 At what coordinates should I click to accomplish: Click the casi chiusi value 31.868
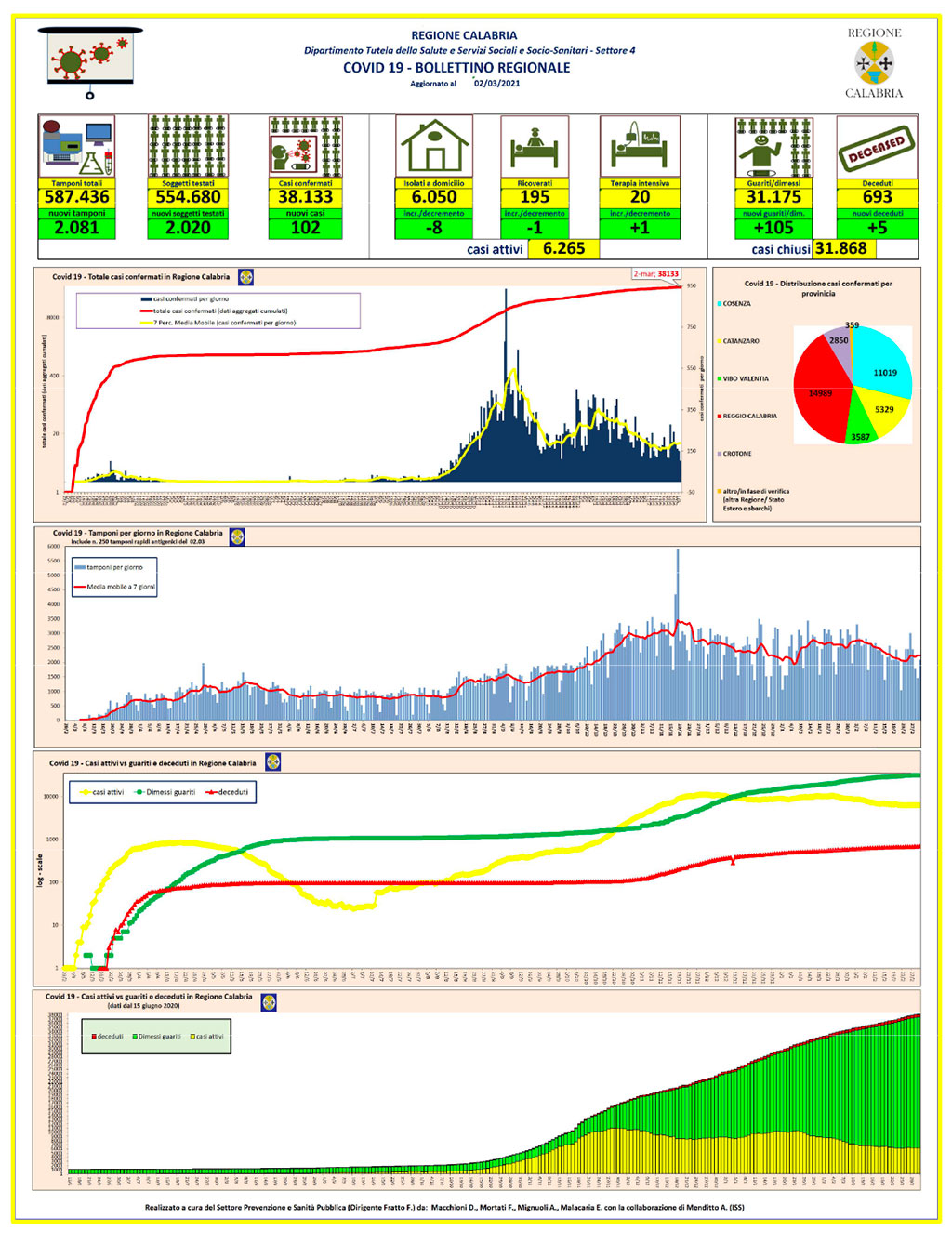840,248
